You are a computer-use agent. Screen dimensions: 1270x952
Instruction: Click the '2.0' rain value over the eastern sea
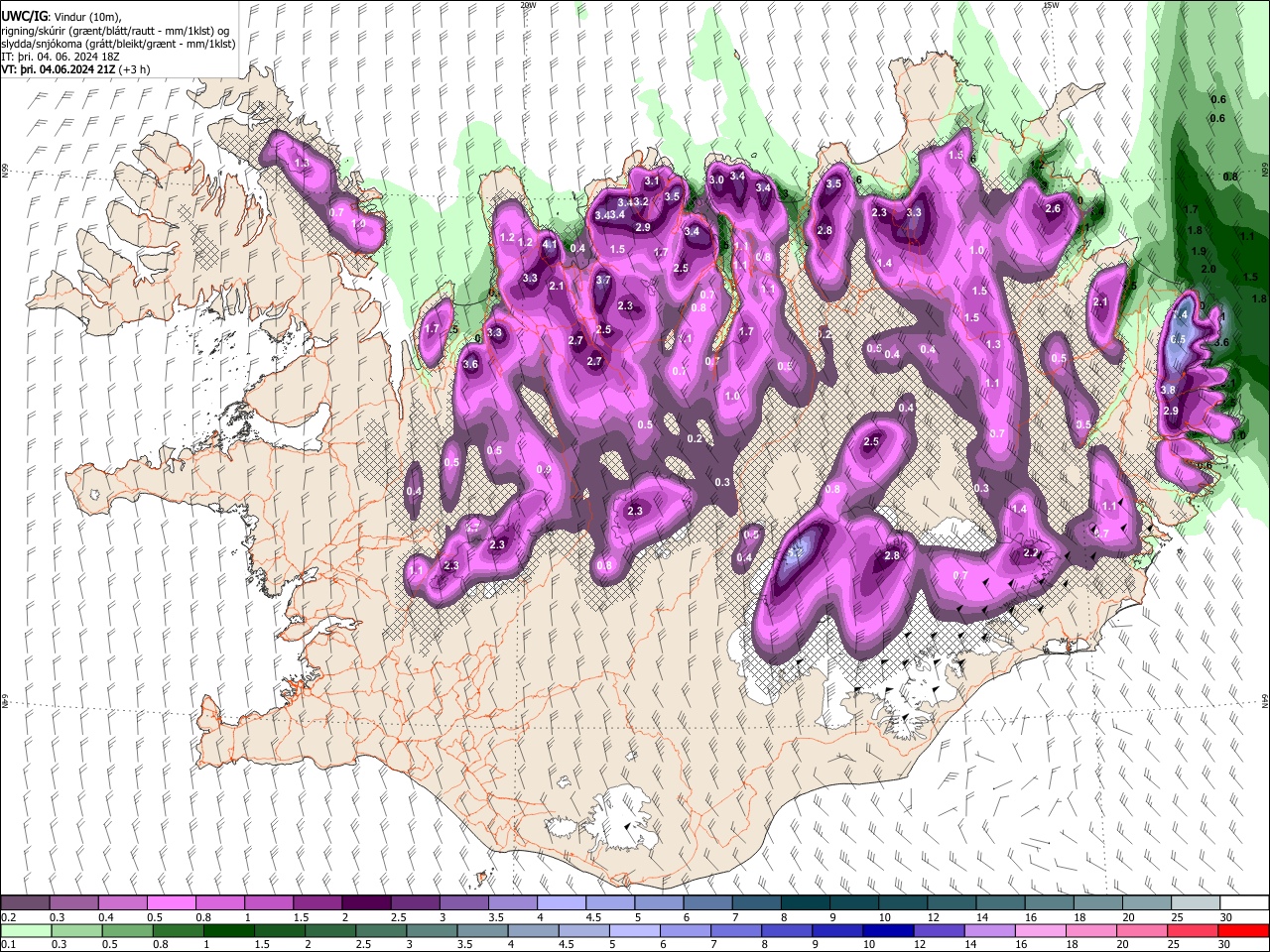coord(1208,269)
